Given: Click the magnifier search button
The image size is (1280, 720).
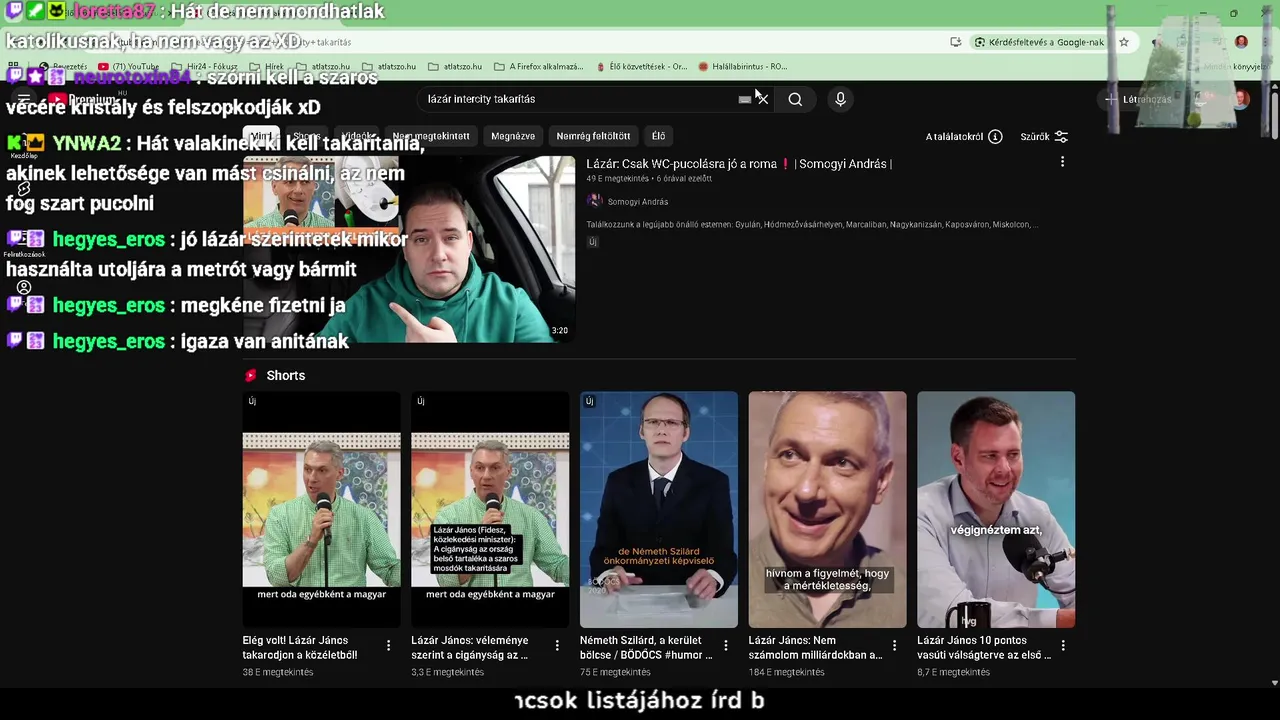Looking at the screenshot, I should pos(795,99).
